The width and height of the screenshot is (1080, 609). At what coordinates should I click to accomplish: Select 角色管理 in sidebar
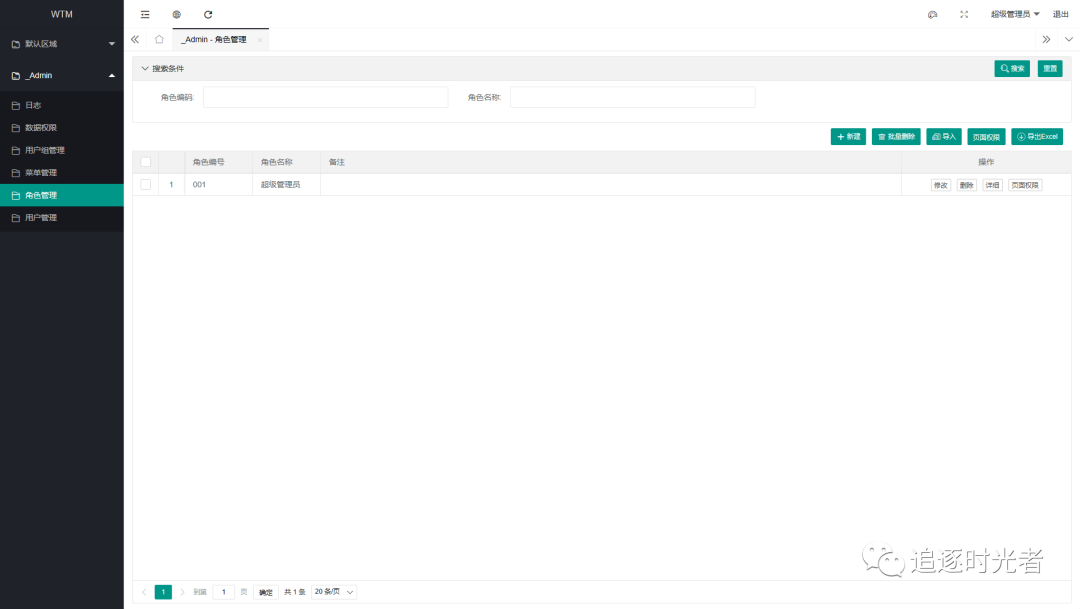coord(62,196)
